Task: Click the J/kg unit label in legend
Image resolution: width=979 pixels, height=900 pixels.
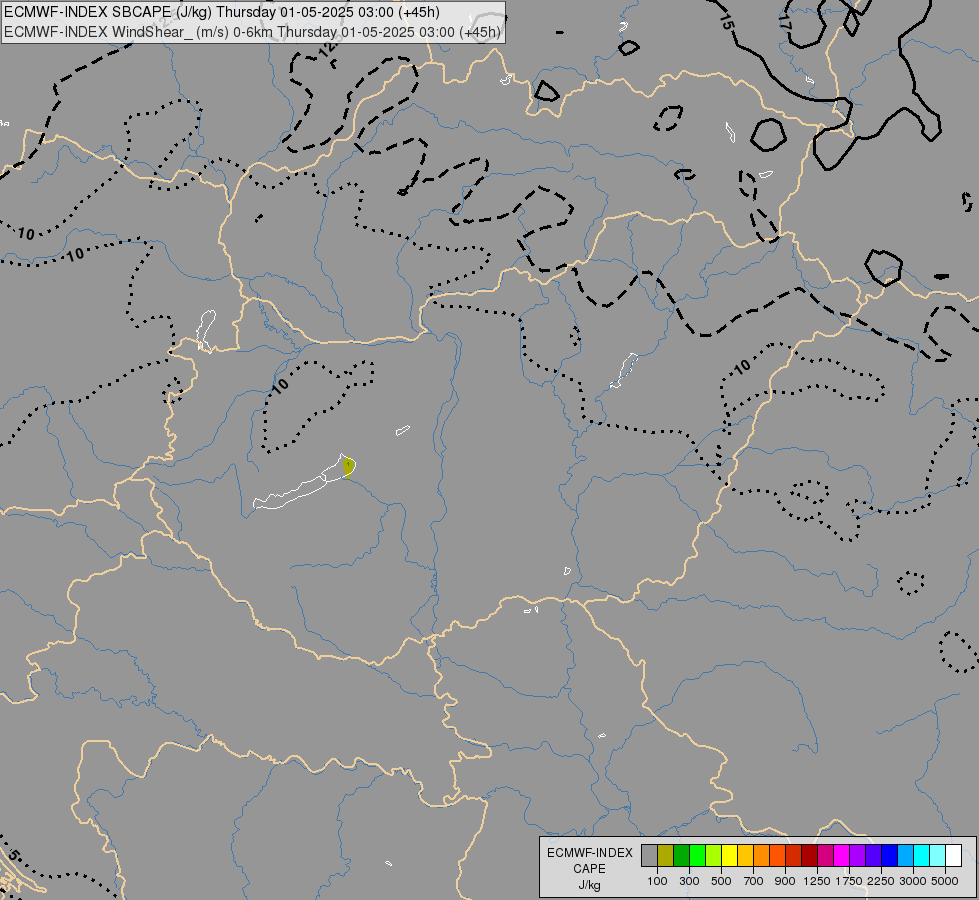Action: pos(589,885)
